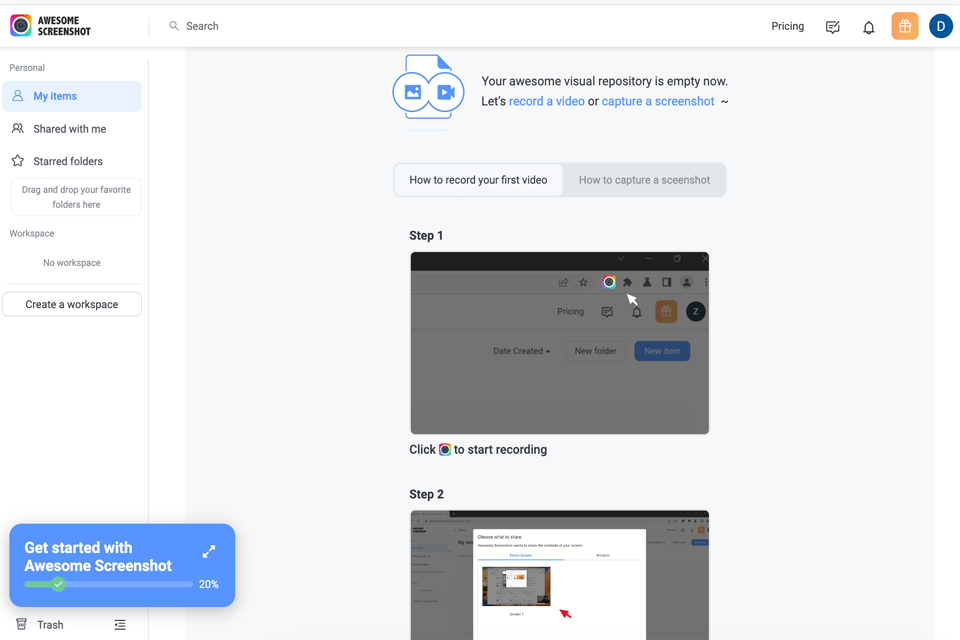The width and height of the screenshot is (960, 640).
Task: Click the "20%" progress value
Action: 209,584
